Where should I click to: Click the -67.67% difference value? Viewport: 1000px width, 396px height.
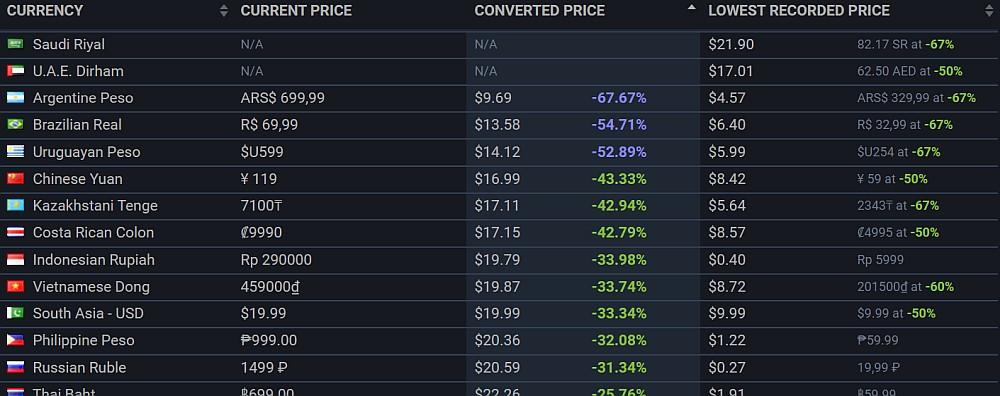(x=619, y=98)
